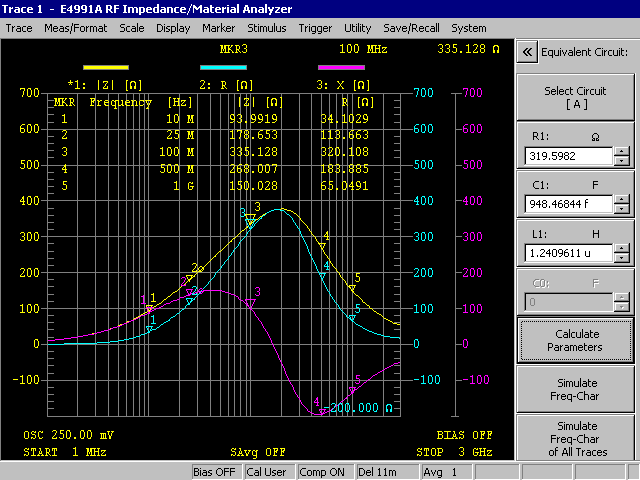Screen dimensions: 640x480
Task: Click Simulate Freq-Char of All Traces
Action: click(x=575, y=438)
